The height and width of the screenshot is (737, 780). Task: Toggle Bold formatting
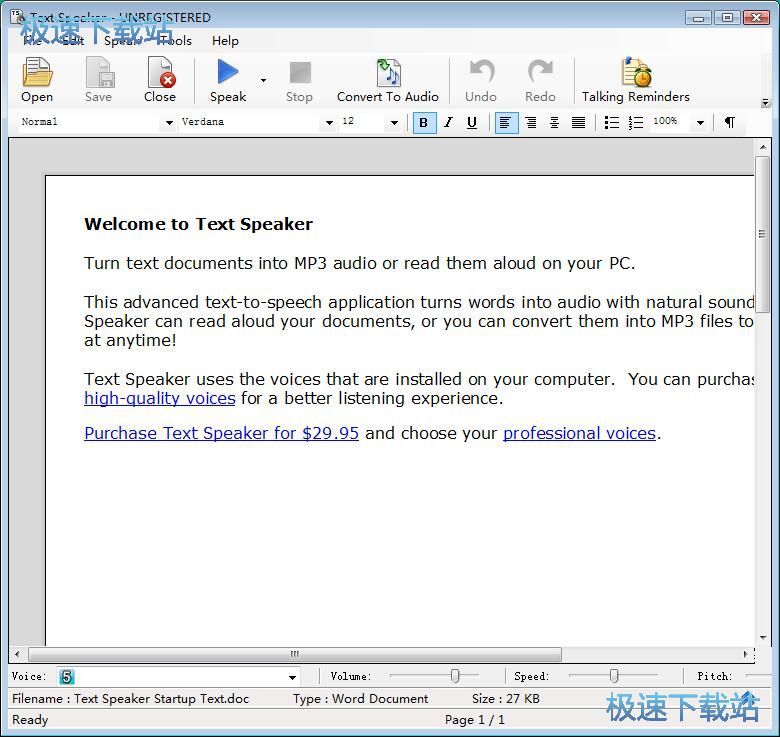(424, 122)
